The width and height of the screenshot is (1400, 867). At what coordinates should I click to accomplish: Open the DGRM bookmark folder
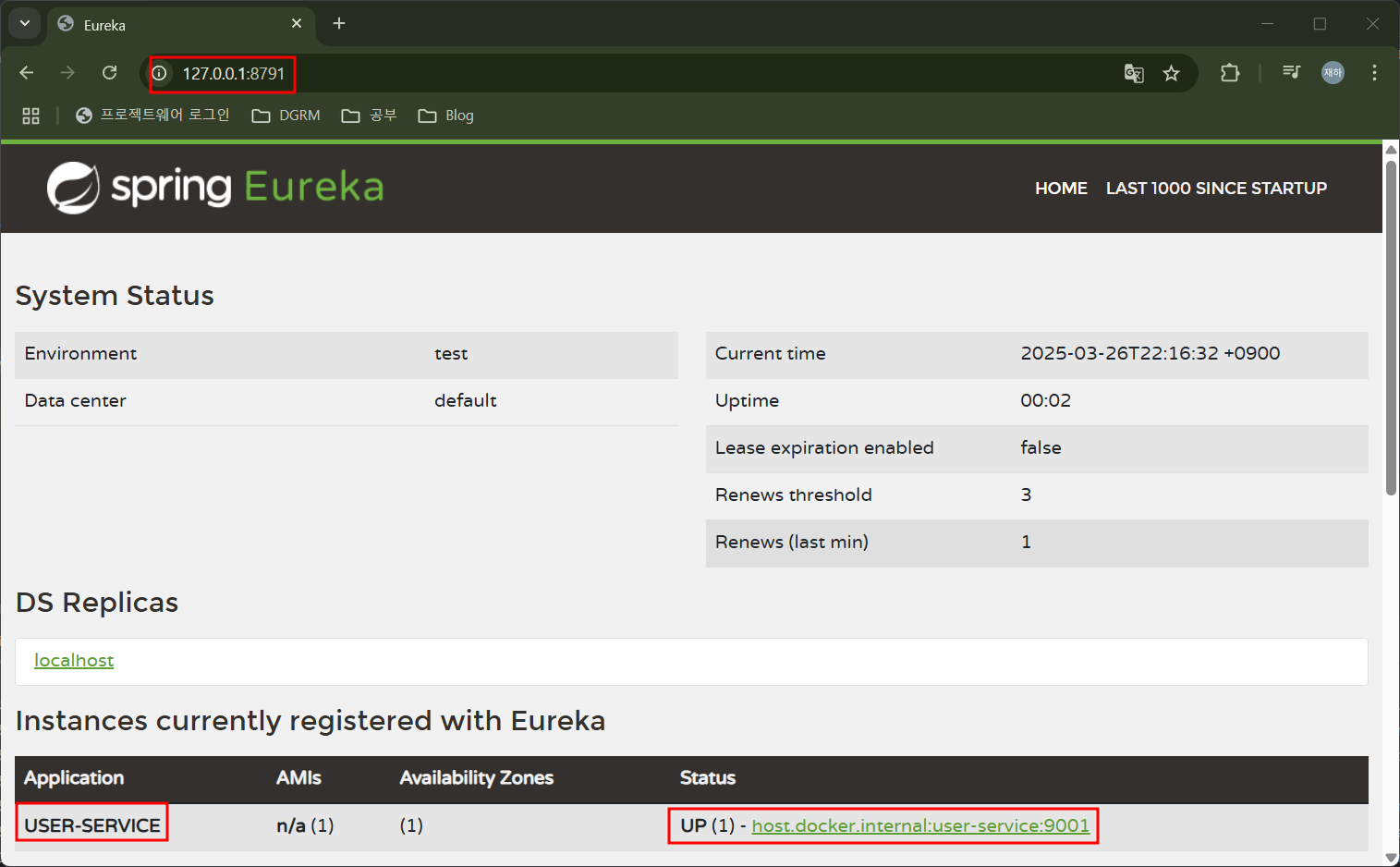[286, 116]
